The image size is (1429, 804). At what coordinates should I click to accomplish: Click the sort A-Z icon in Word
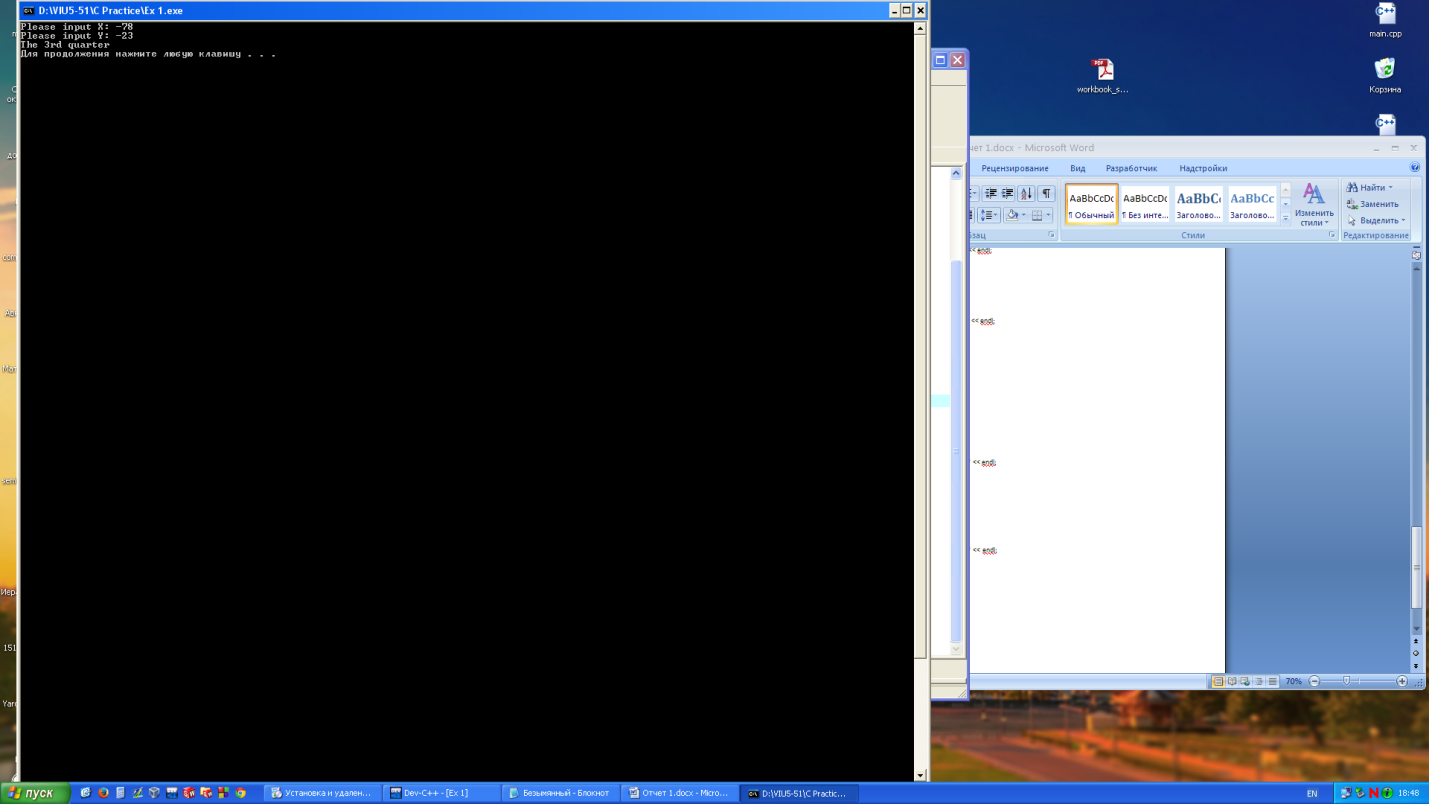1026,193
